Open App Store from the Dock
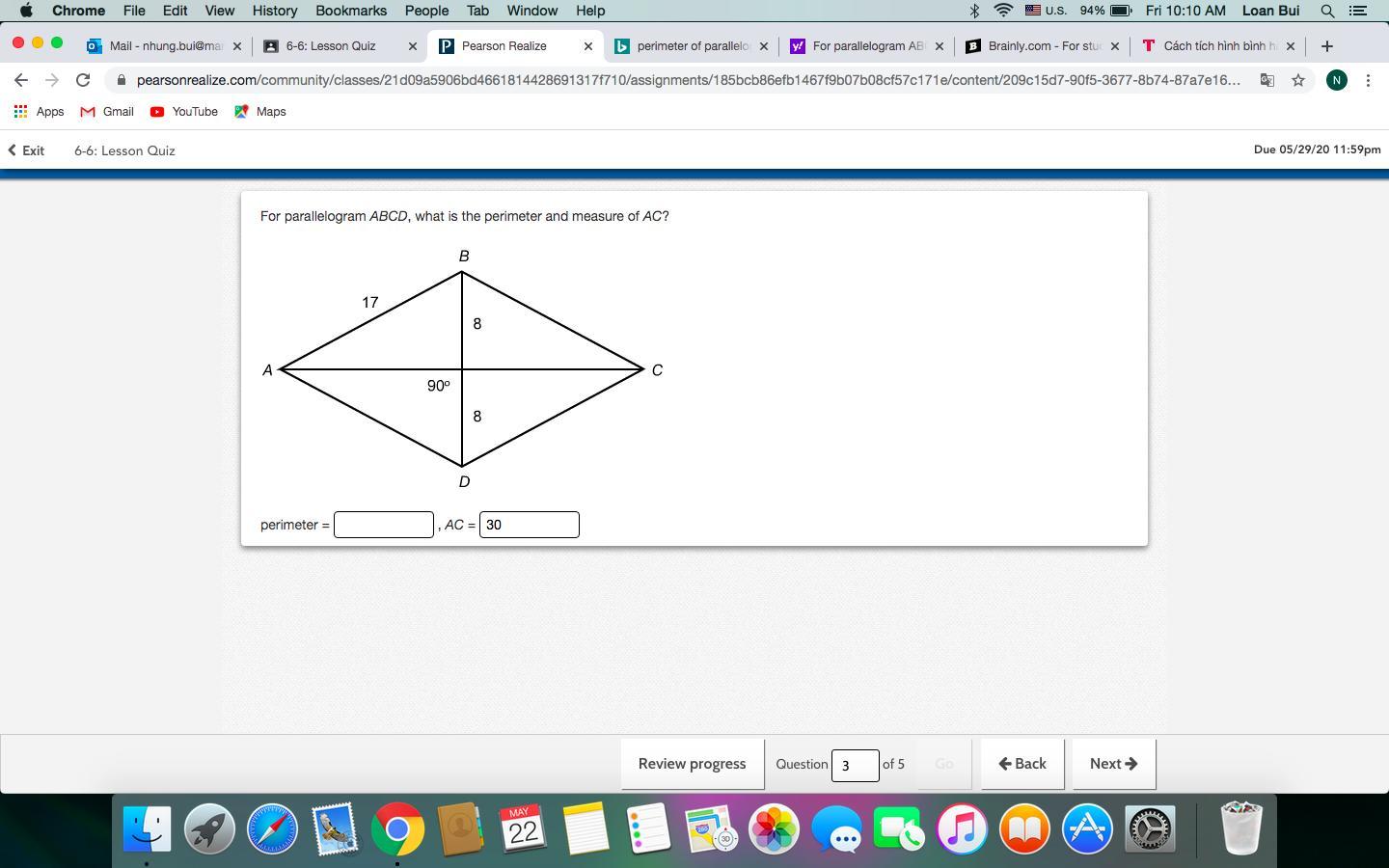 pyautogui.click(x=1087, y=828)
